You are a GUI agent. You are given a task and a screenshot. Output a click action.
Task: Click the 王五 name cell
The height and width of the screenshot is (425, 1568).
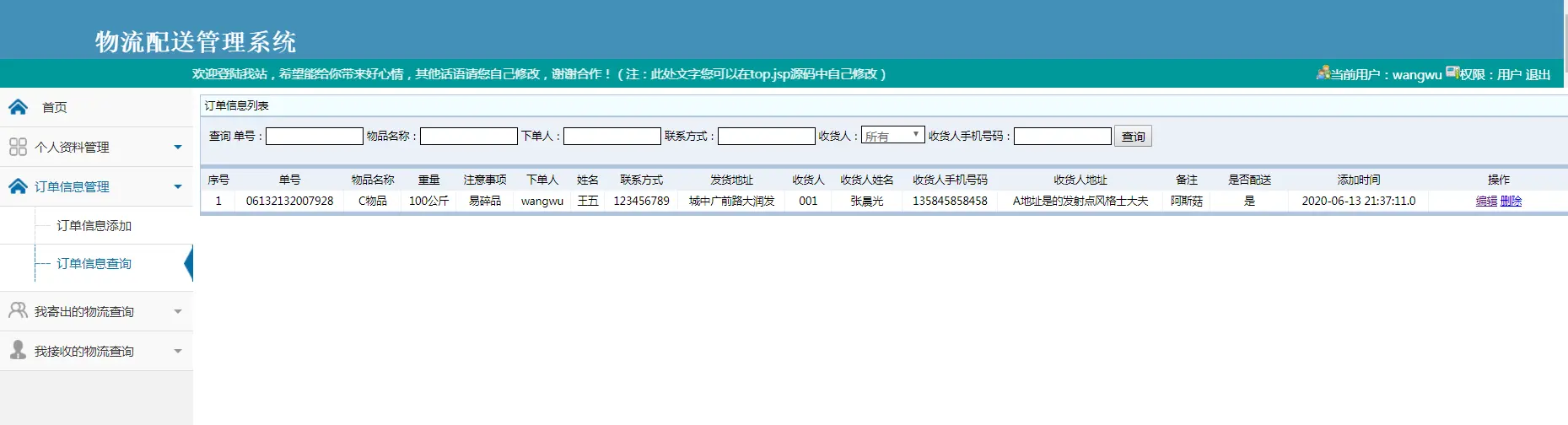[588, 201]
